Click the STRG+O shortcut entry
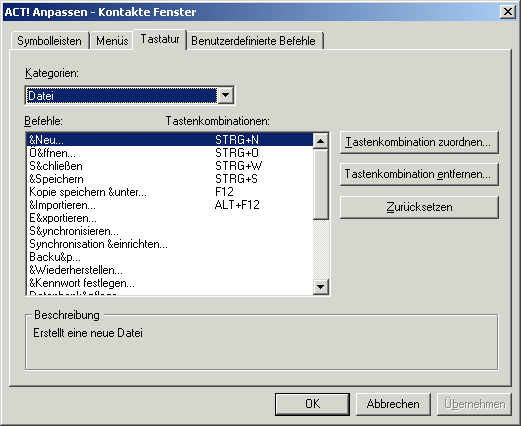The width and height of the screenshot is (521, 426). [237, 153]
